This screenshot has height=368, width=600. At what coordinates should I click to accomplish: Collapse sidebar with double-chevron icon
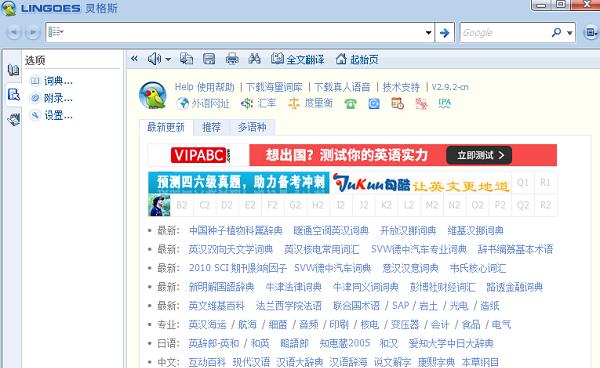point(134,59)
